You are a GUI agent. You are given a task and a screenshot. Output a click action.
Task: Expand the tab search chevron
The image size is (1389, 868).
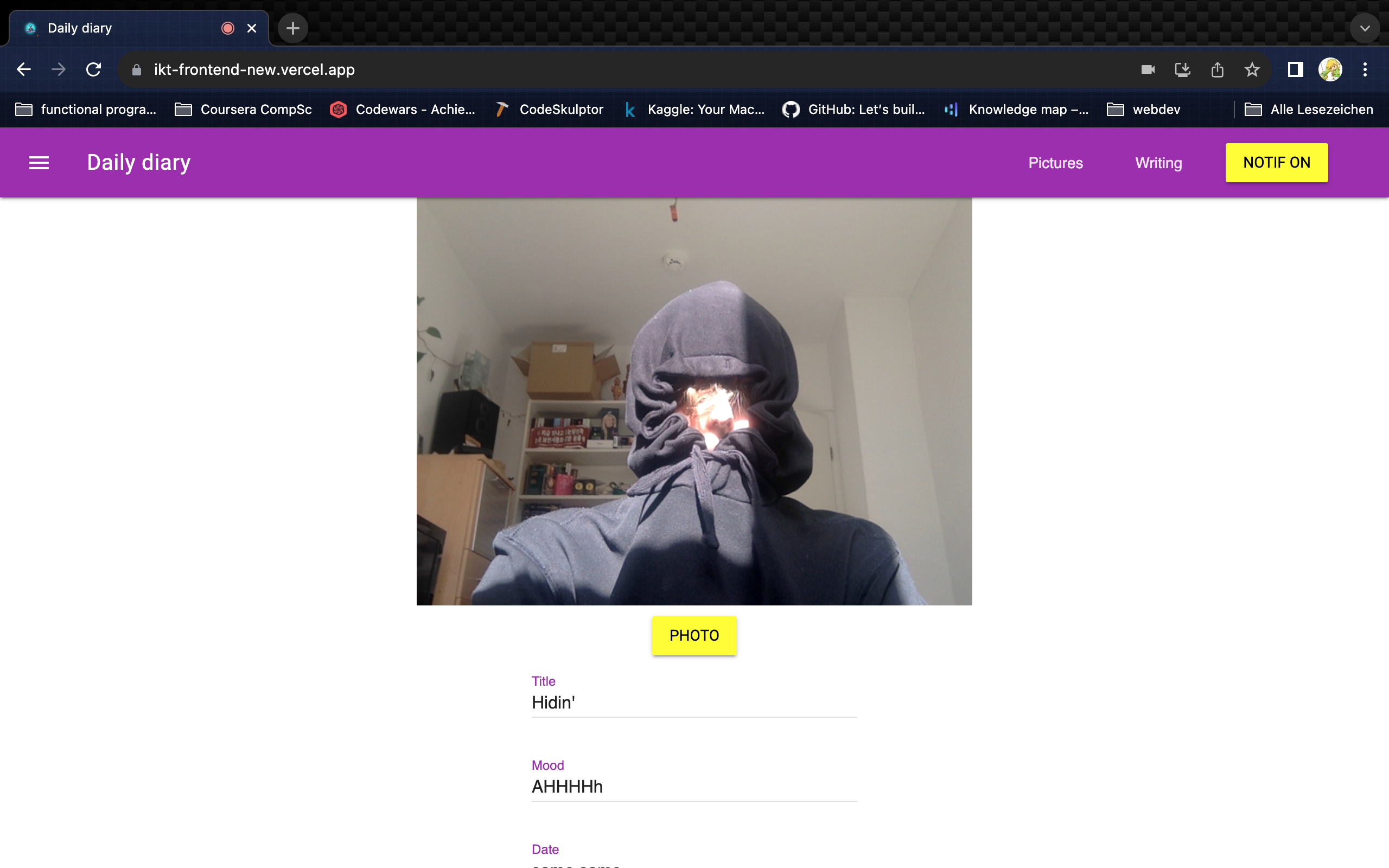1365,28
